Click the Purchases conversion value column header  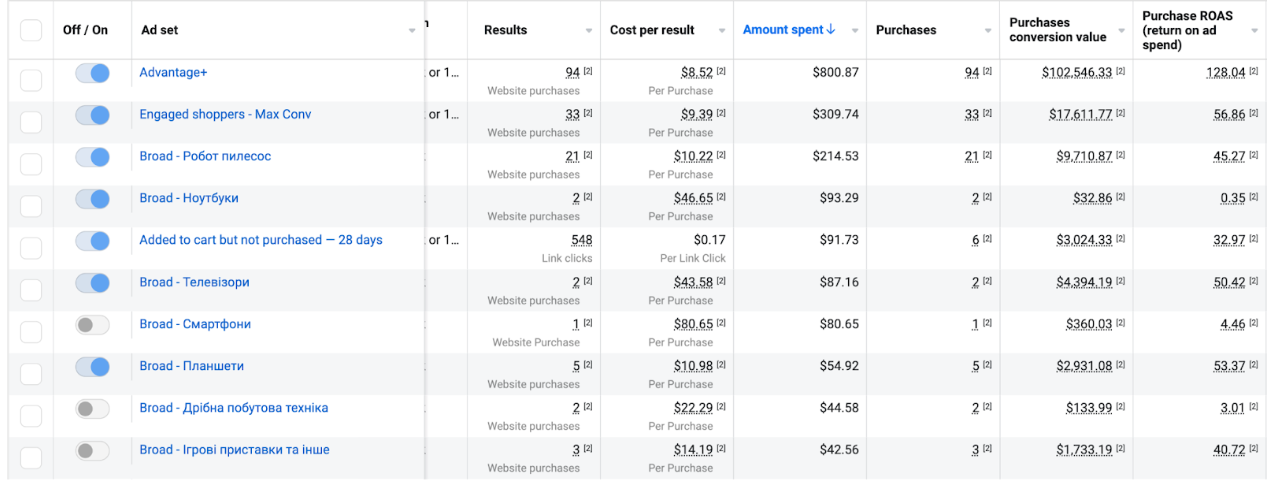point(1057,30)
